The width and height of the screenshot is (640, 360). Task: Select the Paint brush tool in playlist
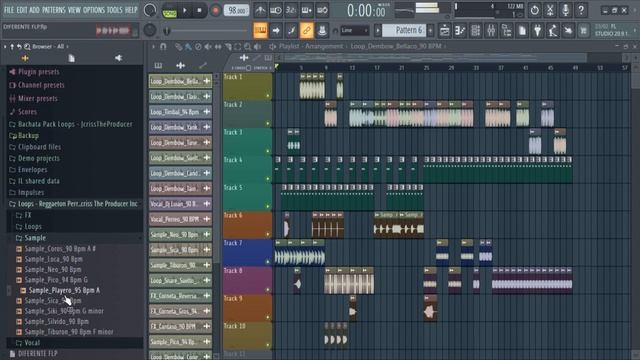click(x=188, y=47)
